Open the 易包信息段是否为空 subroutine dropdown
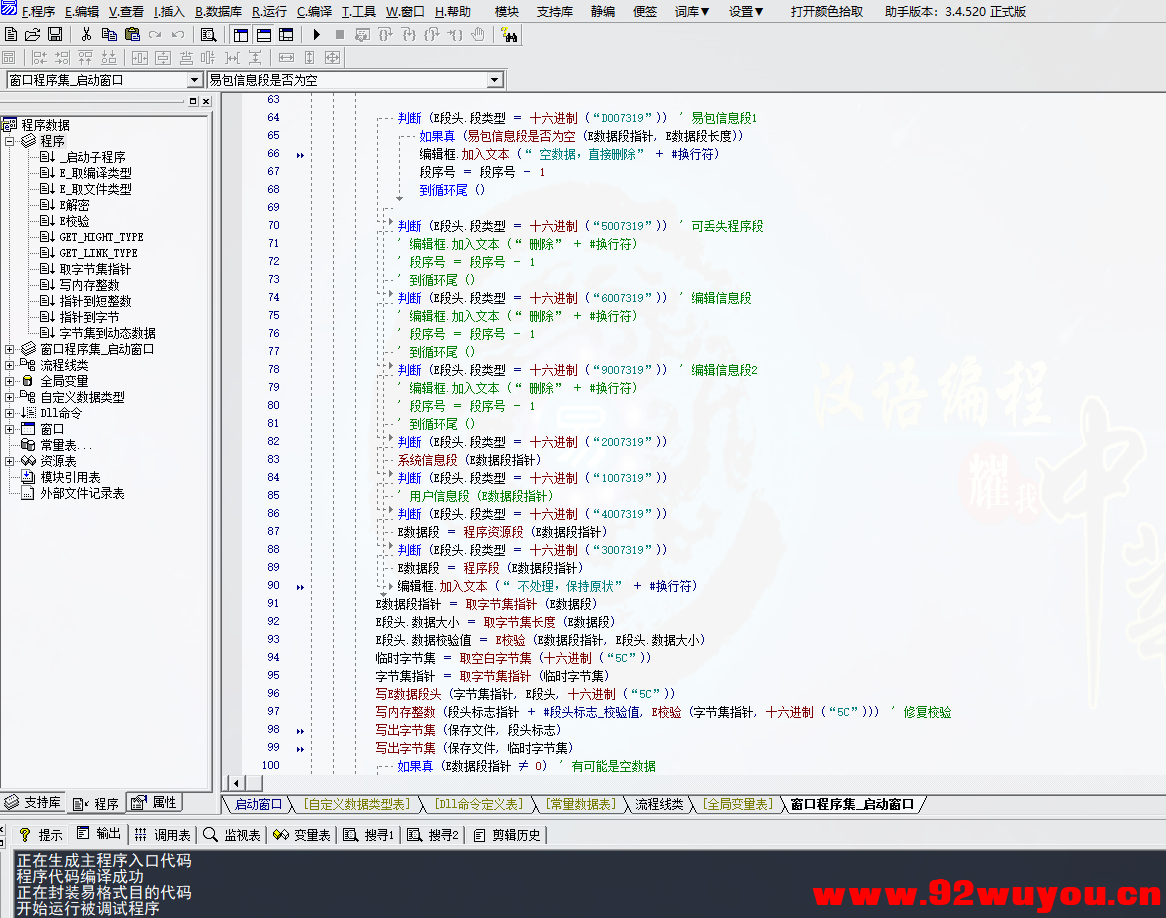 pos(495,78)
